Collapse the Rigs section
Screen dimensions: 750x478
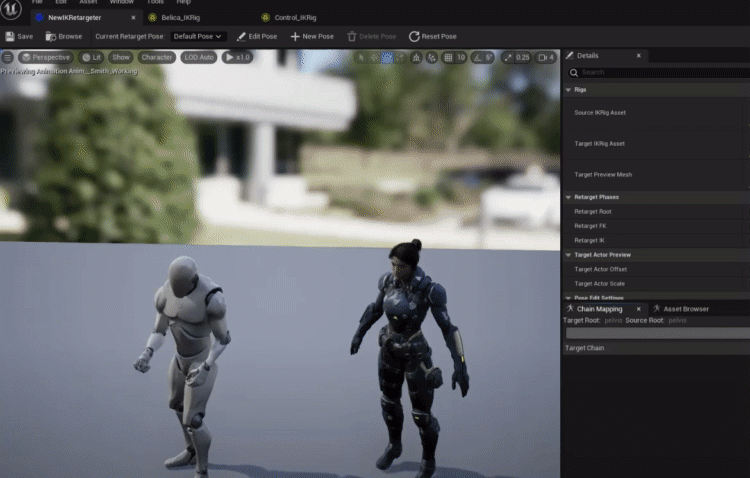(568, 89)
